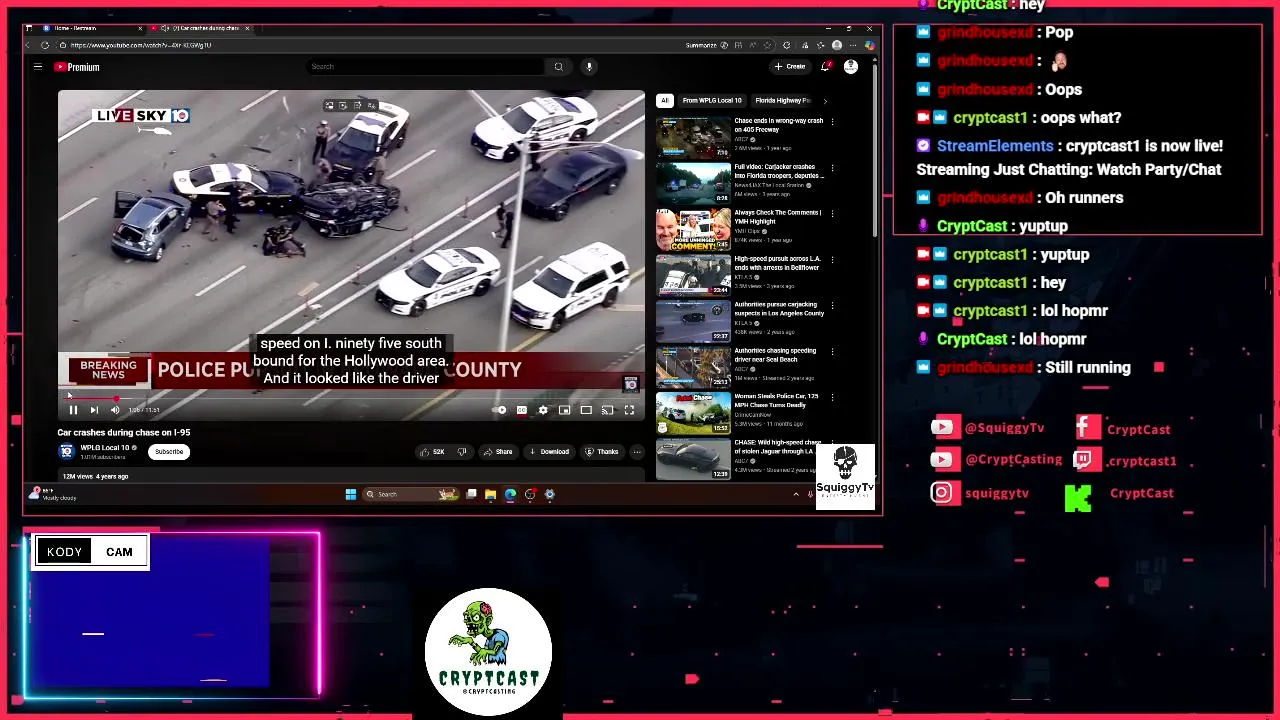Image resolution: width=1280 pixels, height=720 pixels.
Task: Toggle closed captions CC button
Action: (x=521, y=410)
